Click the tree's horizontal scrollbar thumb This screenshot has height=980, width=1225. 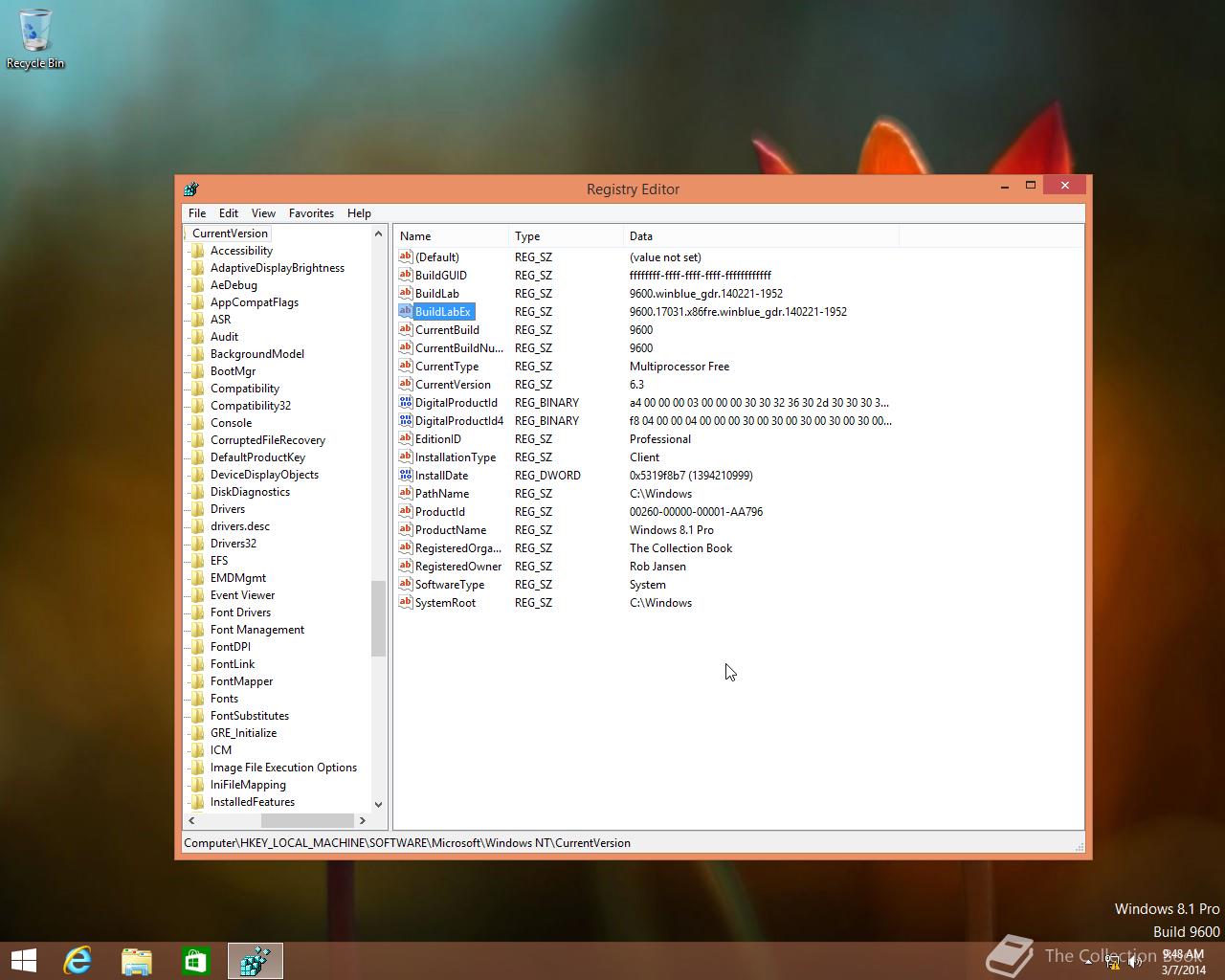click(307, 820)
